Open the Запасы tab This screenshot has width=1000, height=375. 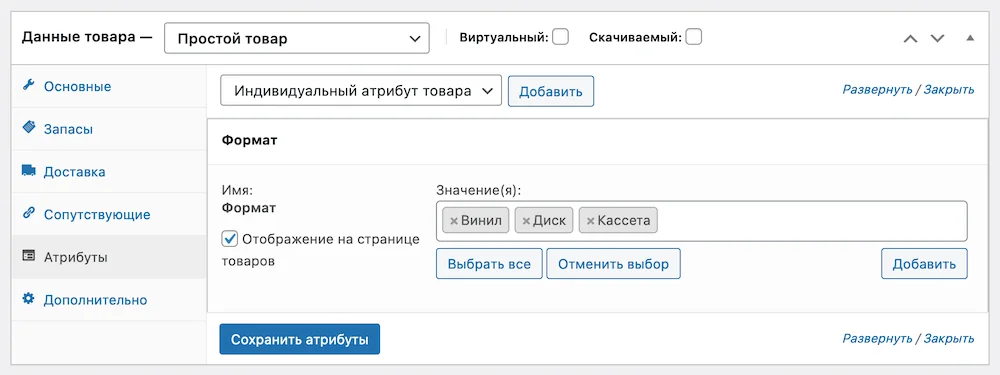[109, 129]
